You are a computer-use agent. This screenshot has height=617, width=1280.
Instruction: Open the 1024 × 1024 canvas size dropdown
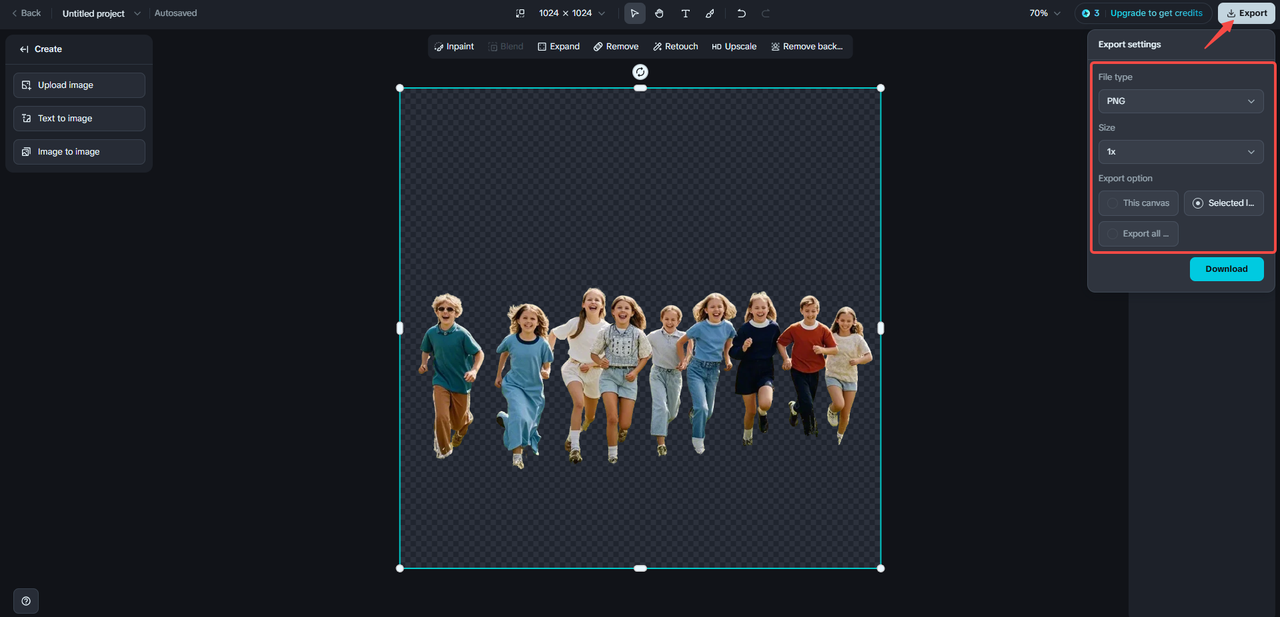572,13
